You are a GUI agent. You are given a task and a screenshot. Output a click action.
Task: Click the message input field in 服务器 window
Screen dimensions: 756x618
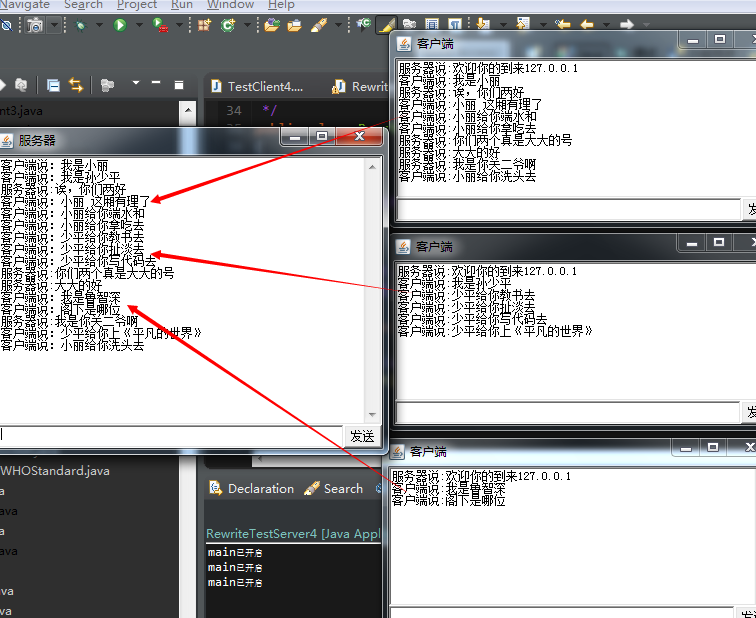pos(170,436)
